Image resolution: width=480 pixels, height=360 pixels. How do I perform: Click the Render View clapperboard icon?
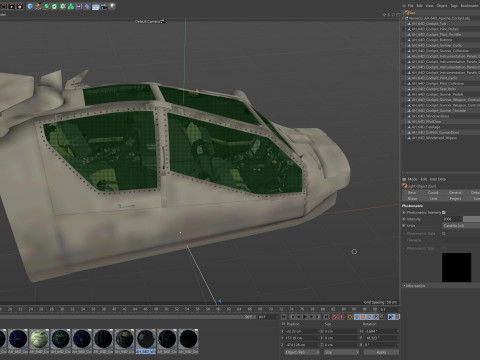coord(3,6)
